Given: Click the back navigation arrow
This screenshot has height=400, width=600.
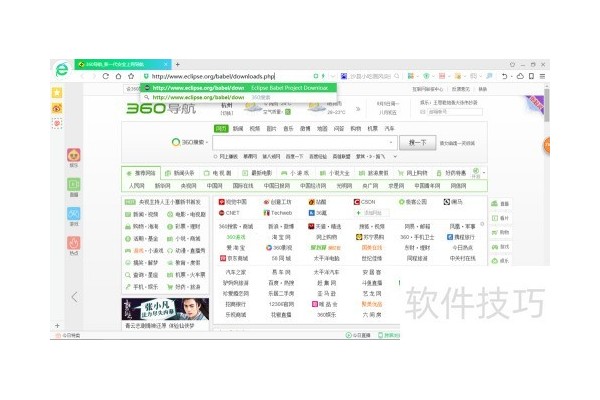Looking at the screenshot, I should tap(82, 76).
